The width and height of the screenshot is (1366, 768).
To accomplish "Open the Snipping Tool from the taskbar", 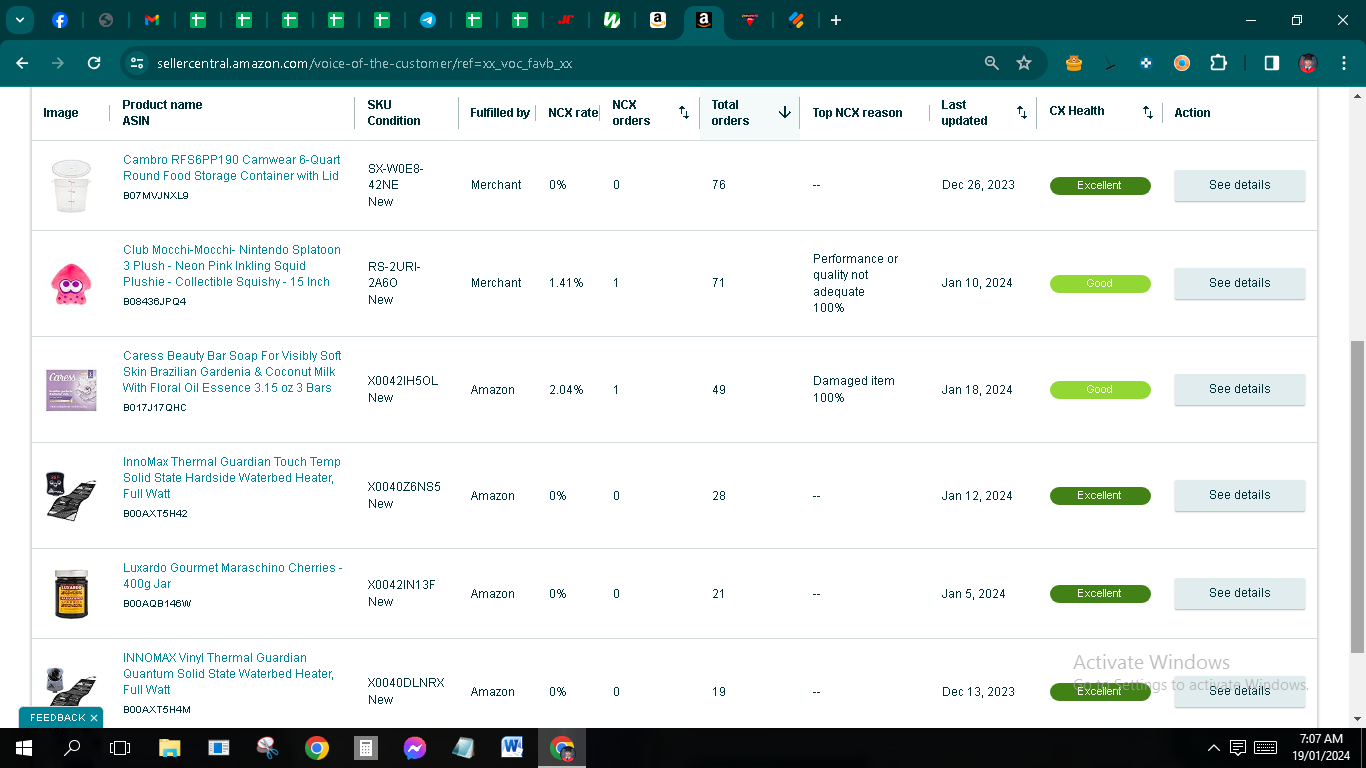I will (268, 747).
